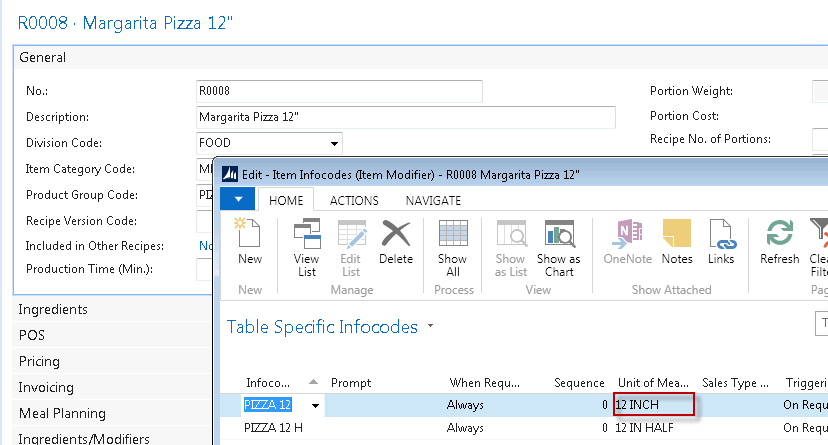The image size is (828, 445).
Task: Open View List in the ribbon
Action: click(x=306, y=242)
